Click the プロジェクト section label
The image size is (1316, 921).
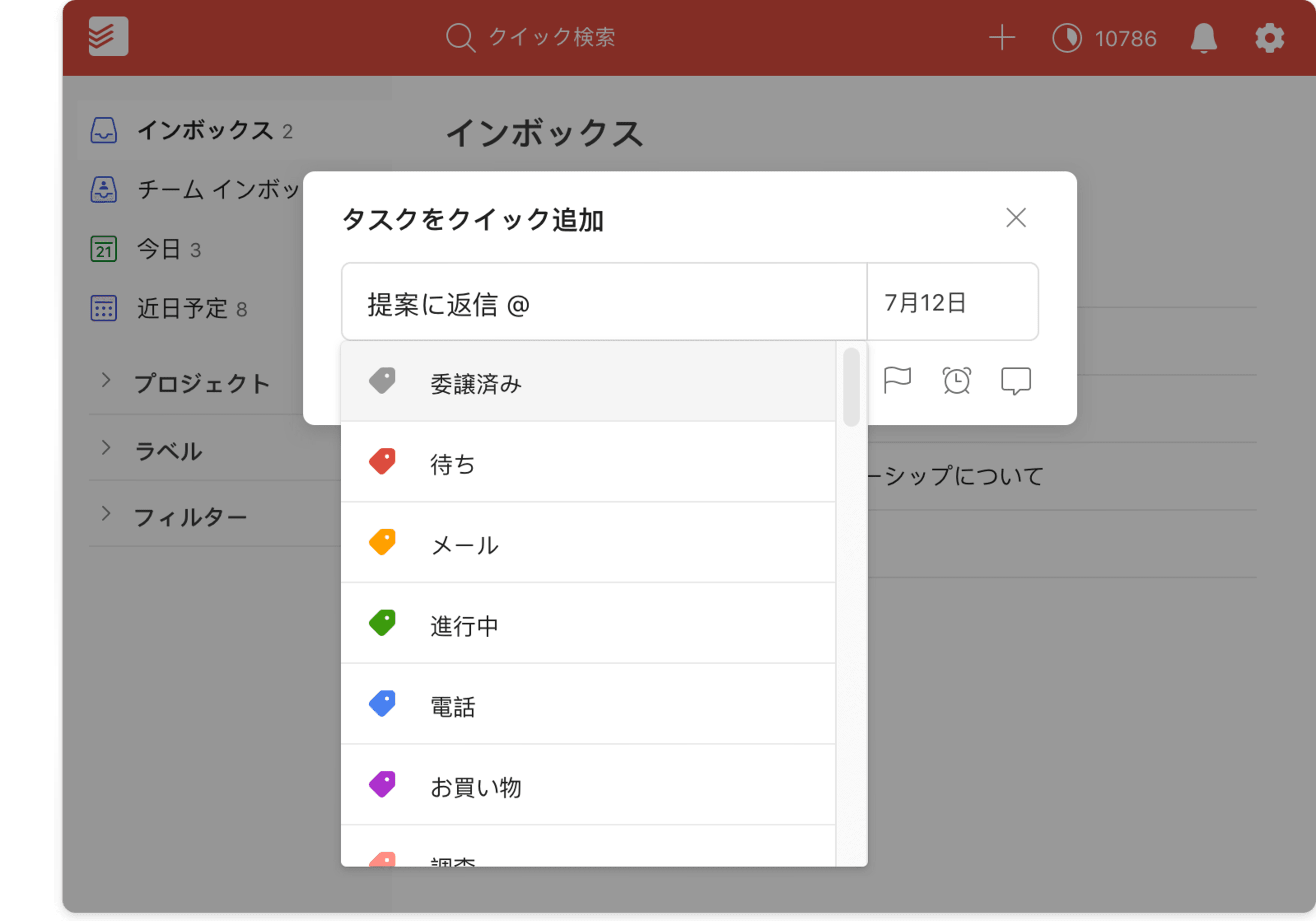tap(202, 384)
